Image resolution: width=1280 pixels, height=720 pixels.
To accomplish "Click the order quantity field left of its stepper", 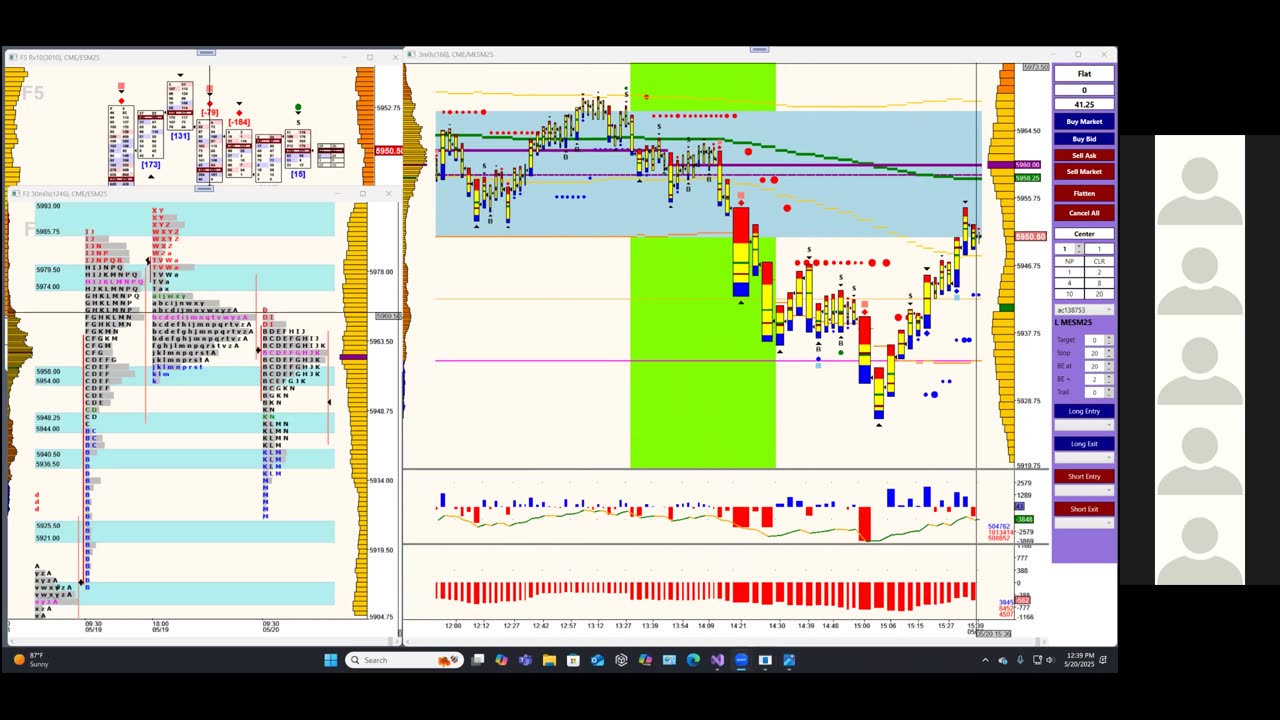I will pos(1065,249).
